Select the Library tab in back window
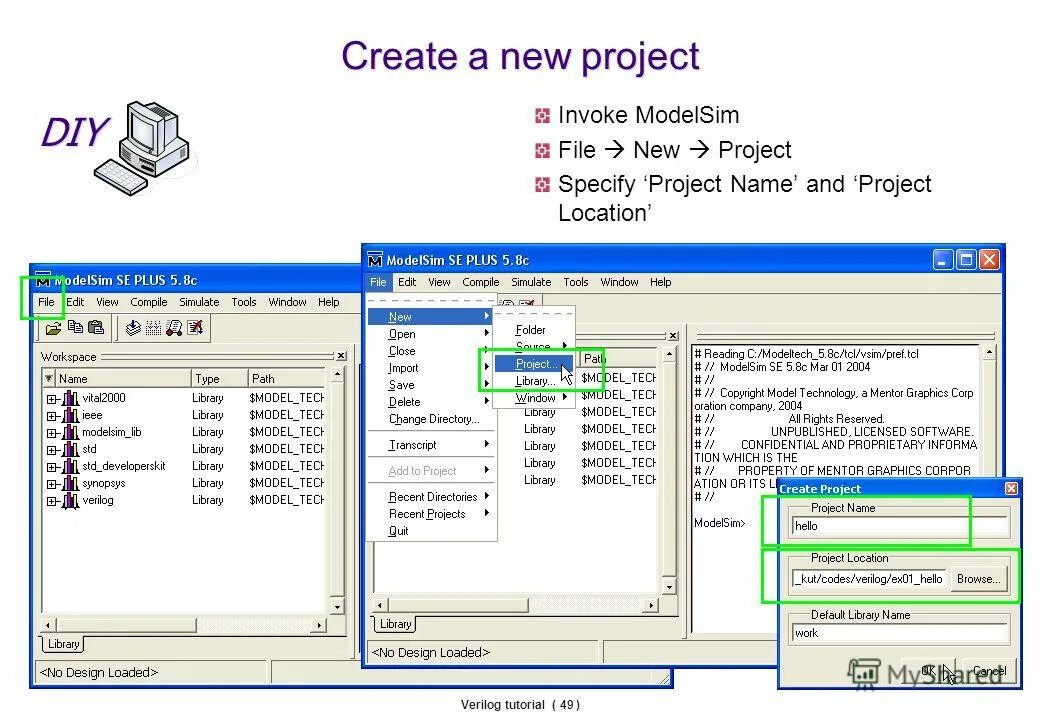Viewport: 1040px width, 720px height. point(64,644)
